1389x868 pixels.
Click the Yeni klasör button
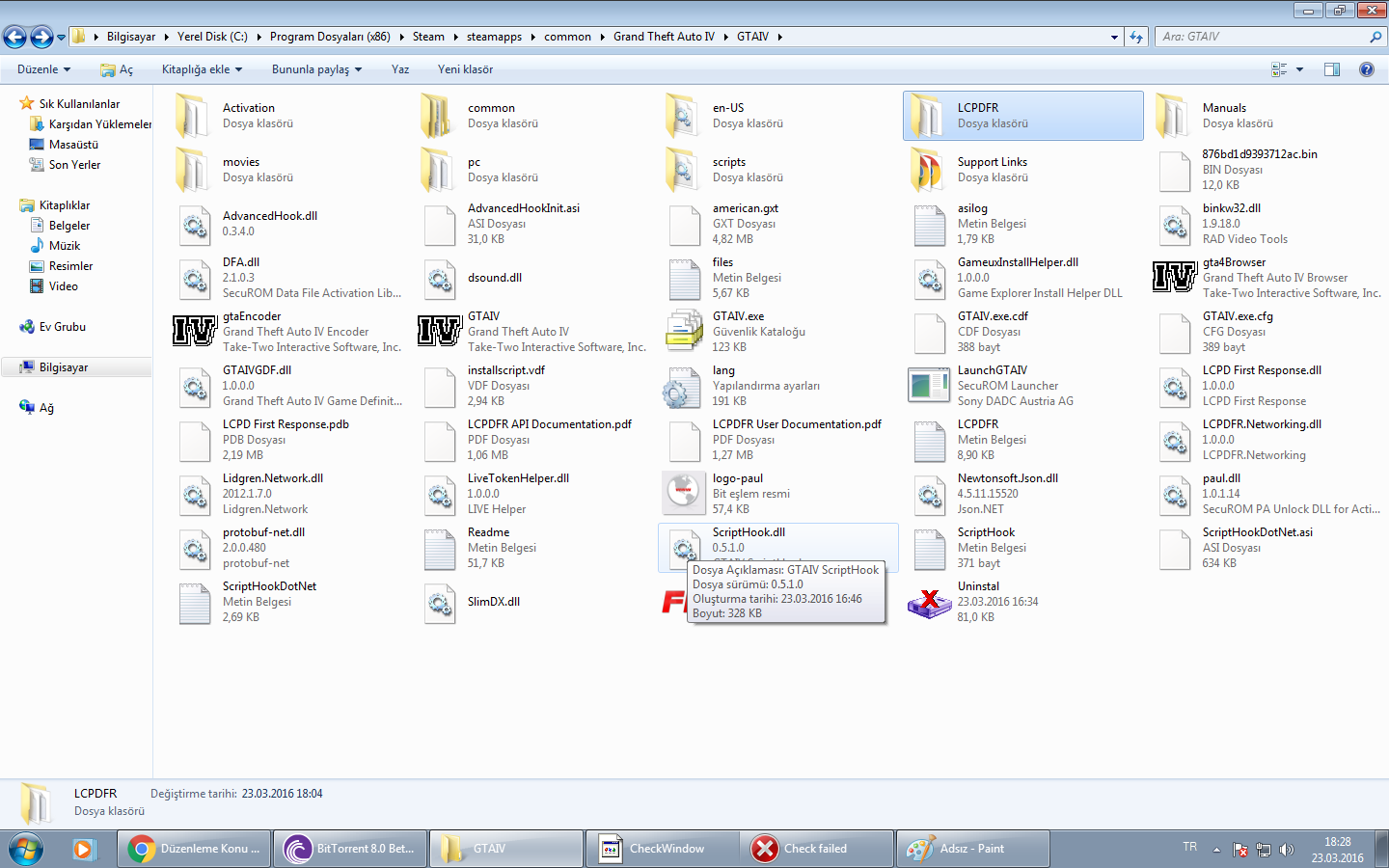[x=465, y=69]
